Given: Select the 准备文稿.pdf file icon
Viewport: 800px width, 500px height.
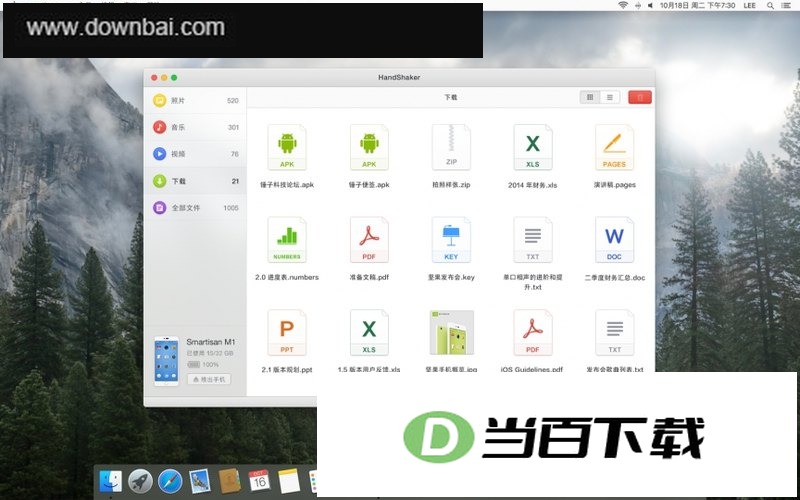Looking at the screenshot, I should [x=369, y=240].
